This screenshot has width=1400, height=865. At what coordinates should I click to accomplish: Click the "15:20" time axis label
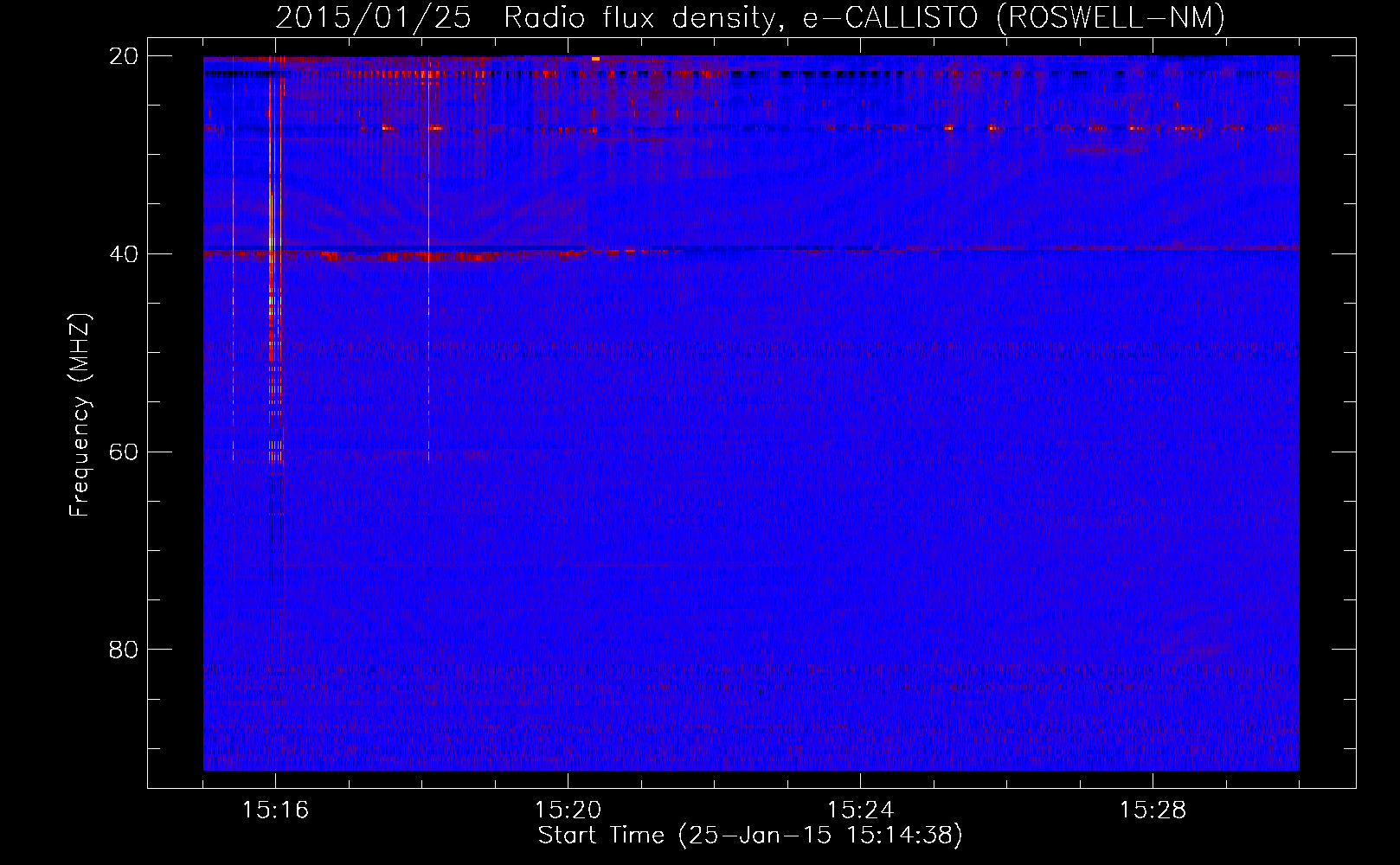568,810
